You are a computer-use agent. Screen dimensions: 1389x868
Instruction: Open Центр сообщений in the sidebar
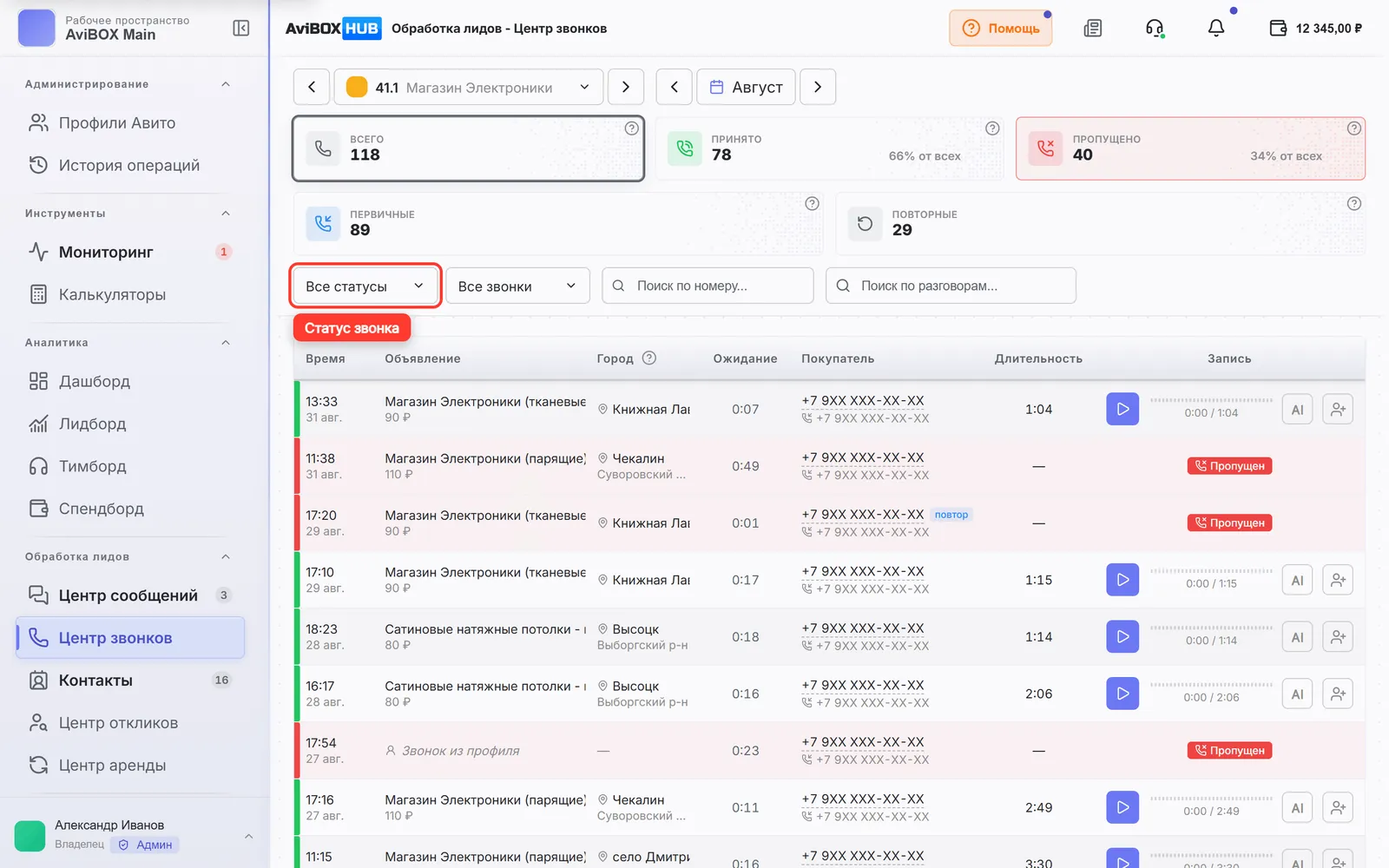pyautogui.click(x=130, y=595)
